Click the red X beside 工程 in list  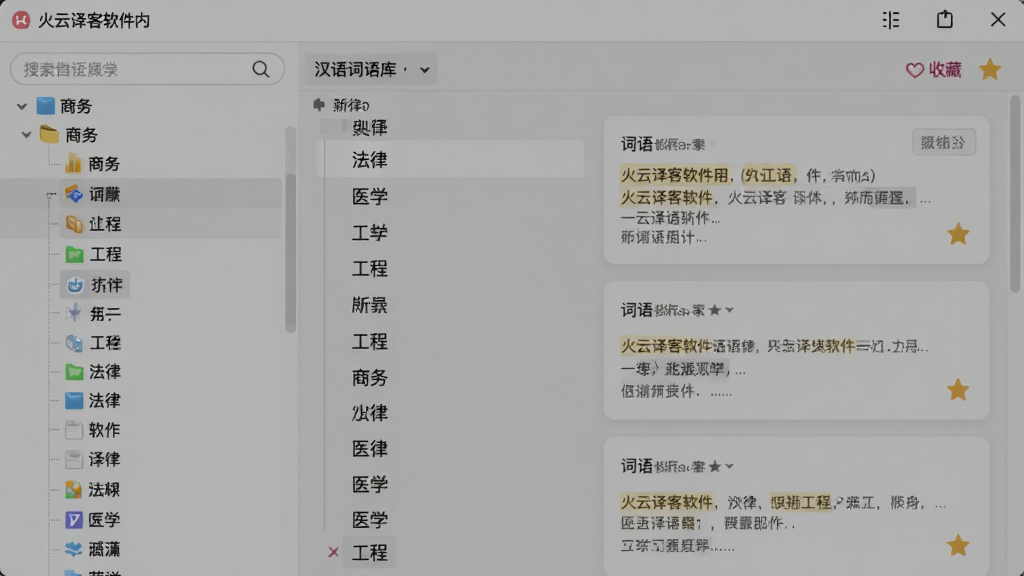coord(334,552)
